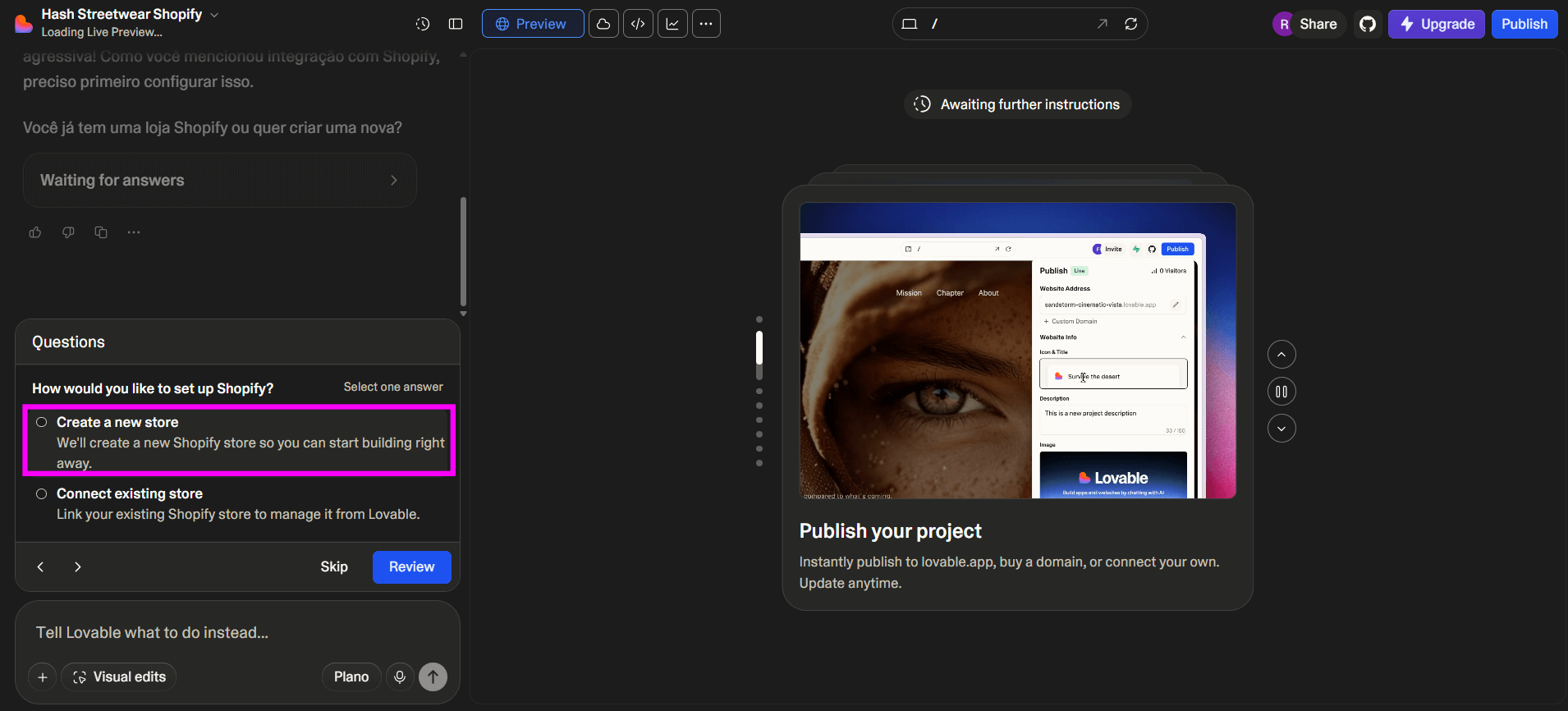The width and height of the screenshot is (1568, 711).
Task: Give thumbs up to the message
Action: point(35,232)
